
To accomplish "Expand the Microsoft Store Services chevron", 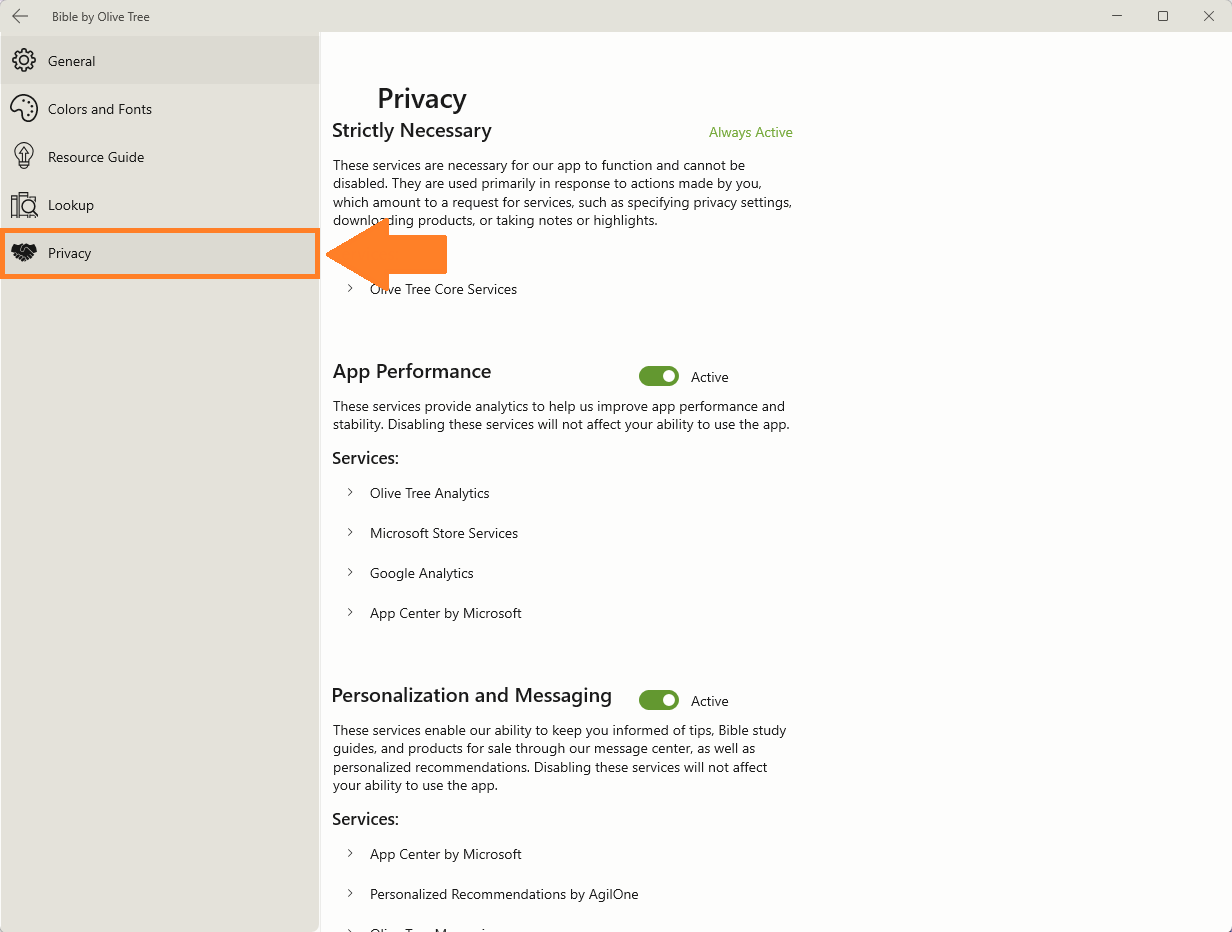I will 350,532.
